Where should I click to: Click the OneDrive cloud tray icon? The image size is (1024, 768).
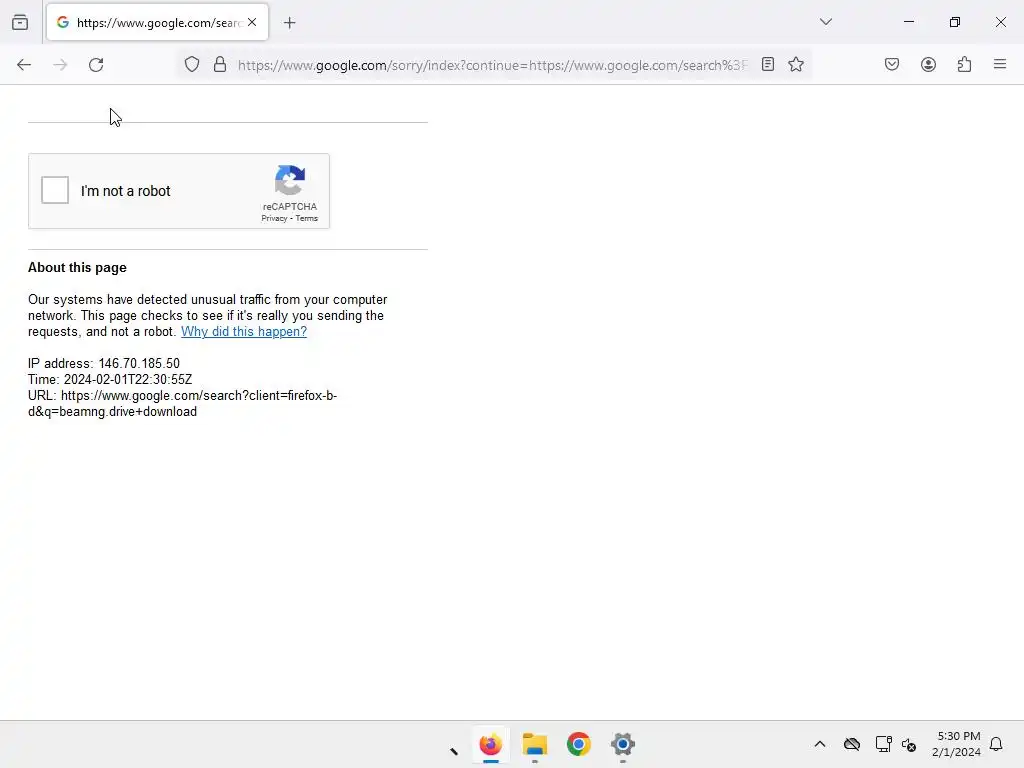pos(852,744)
